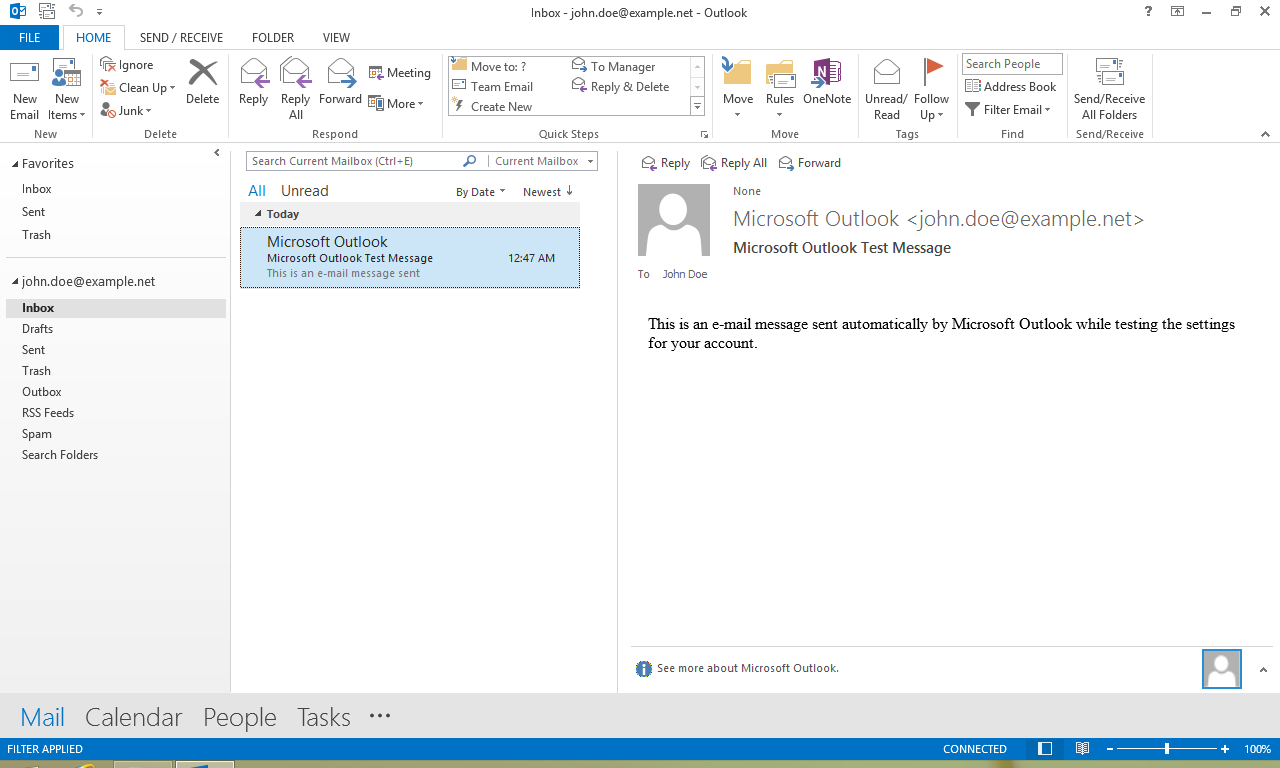
Task: Toggle Unread/Read status
Action: (886, 90)
